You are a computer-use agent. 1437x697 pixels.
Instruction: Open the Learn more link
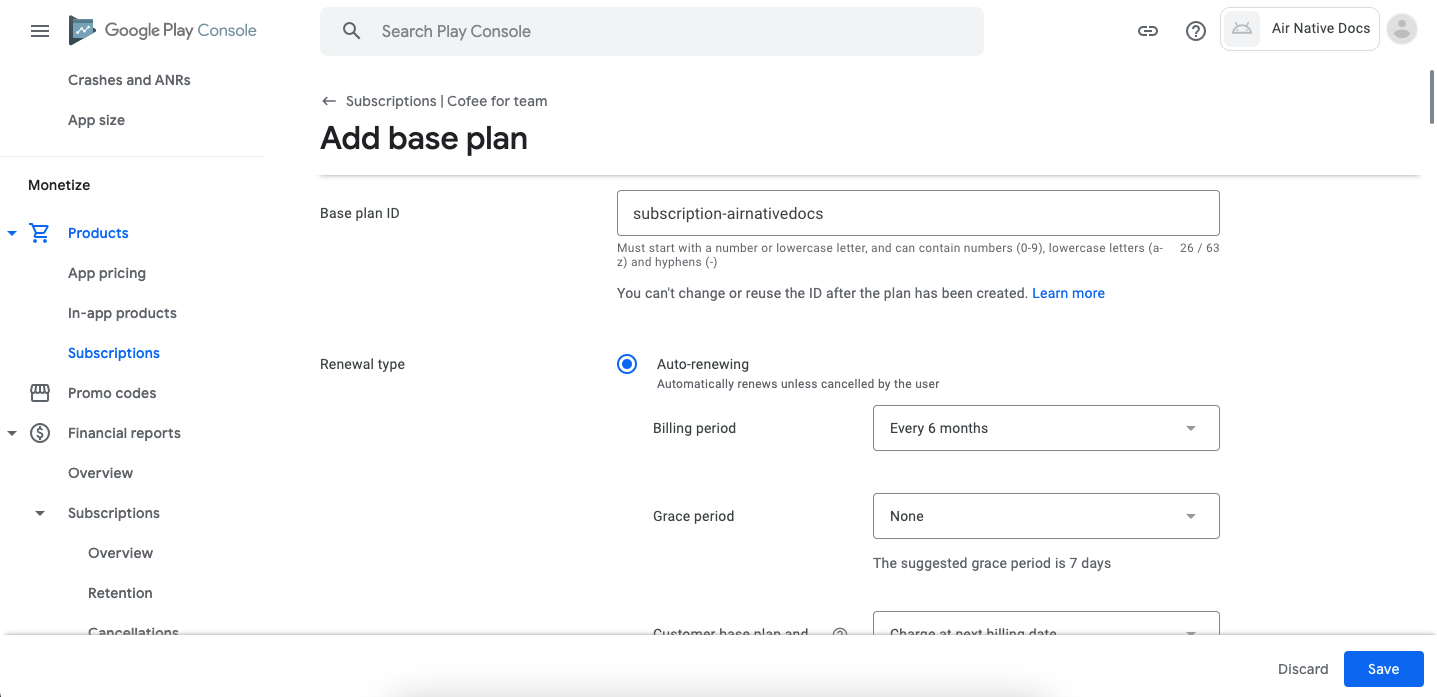[1068, 293]
